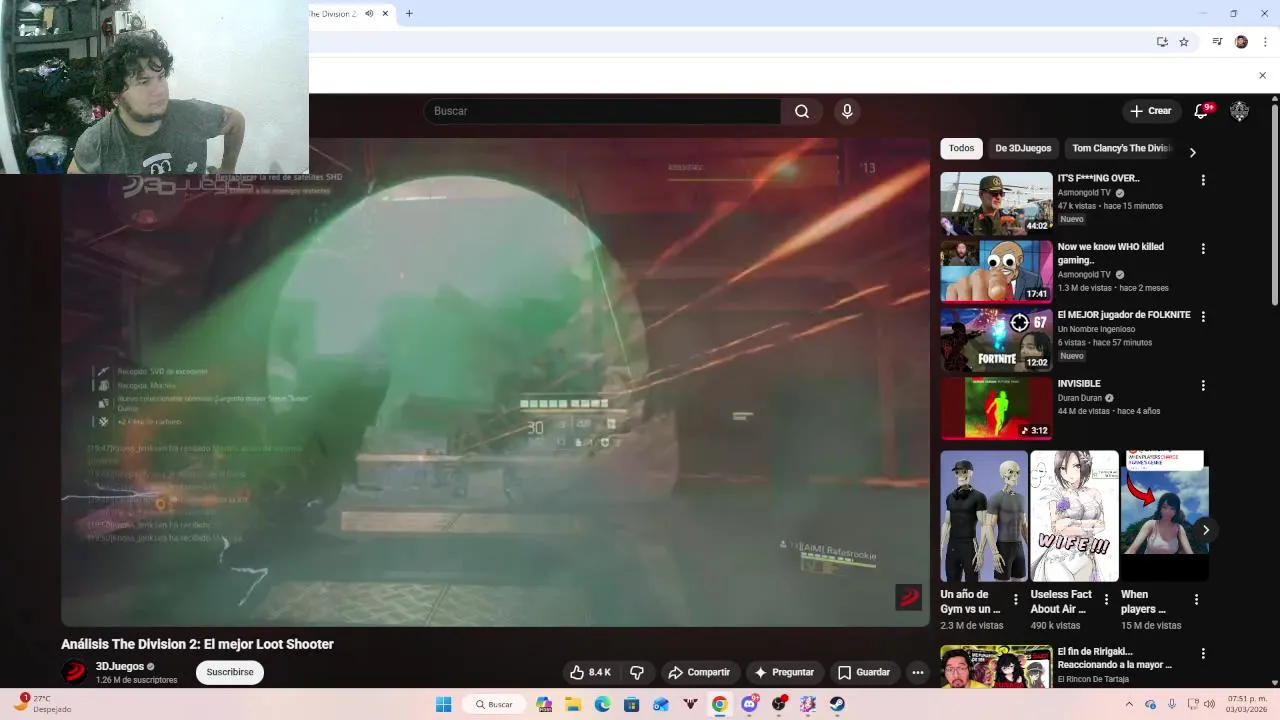The image size is (1280, 720).
Task: Focus the YouTube Buscar search field
Action: [x=602, y=111]
